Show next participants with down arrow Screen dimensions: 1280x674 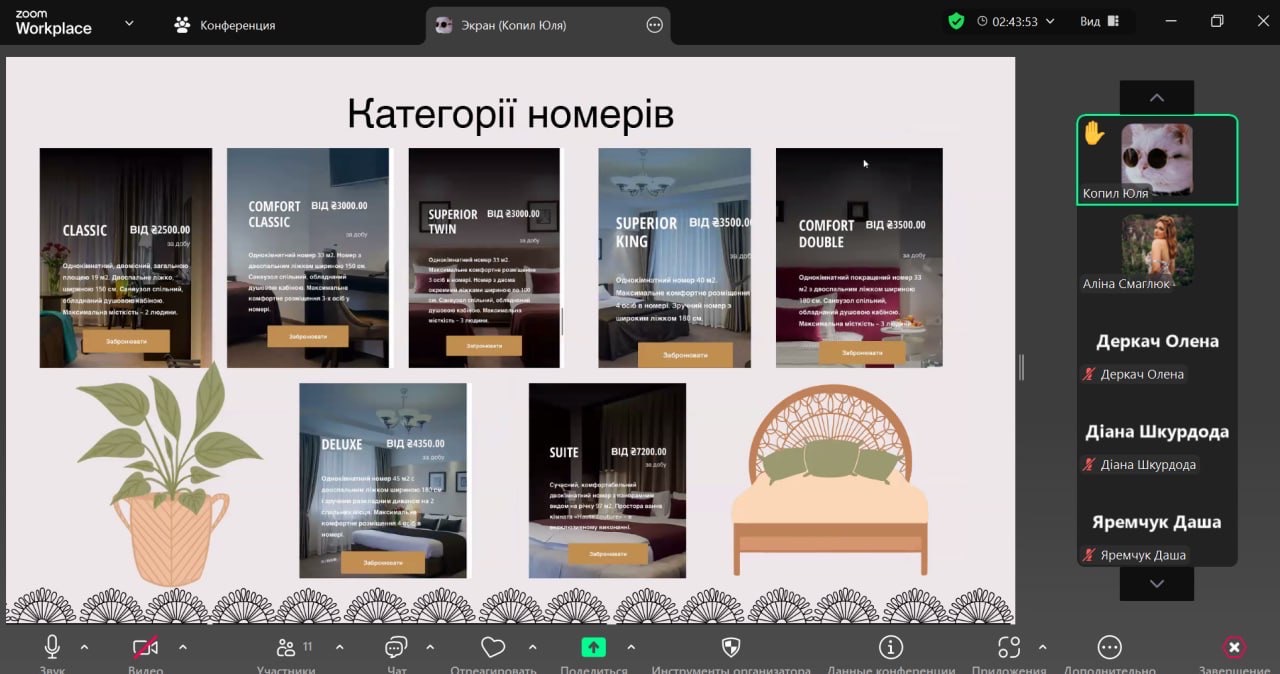click(1157, 583)
